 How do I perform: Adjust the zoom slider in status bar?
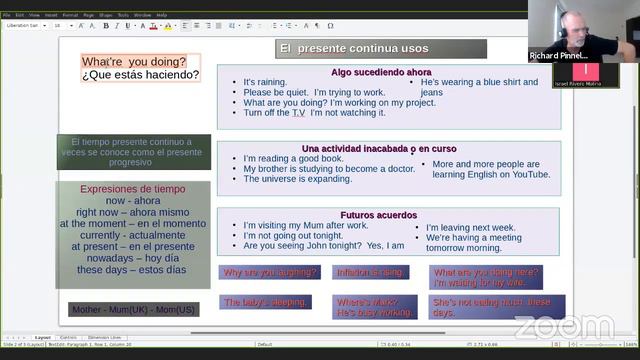point(602,344)
